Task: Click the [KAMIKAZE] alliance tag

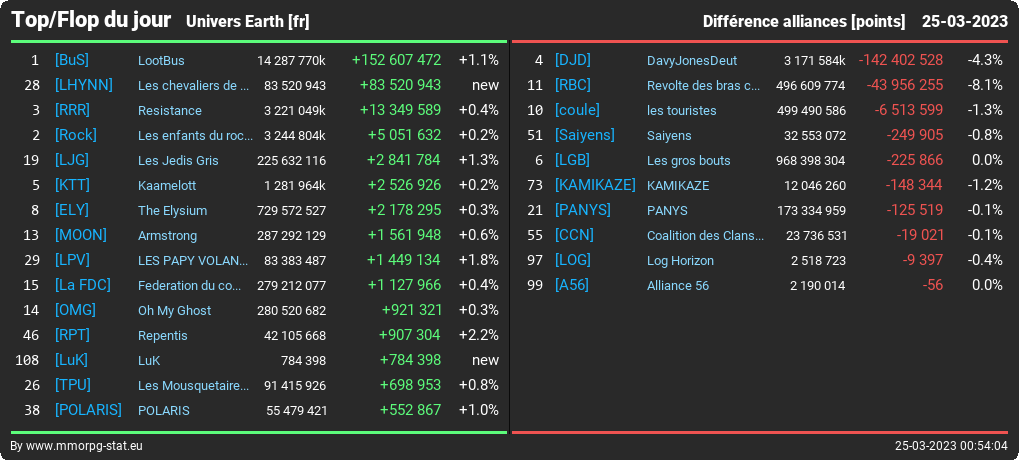Action: [595, 185]
